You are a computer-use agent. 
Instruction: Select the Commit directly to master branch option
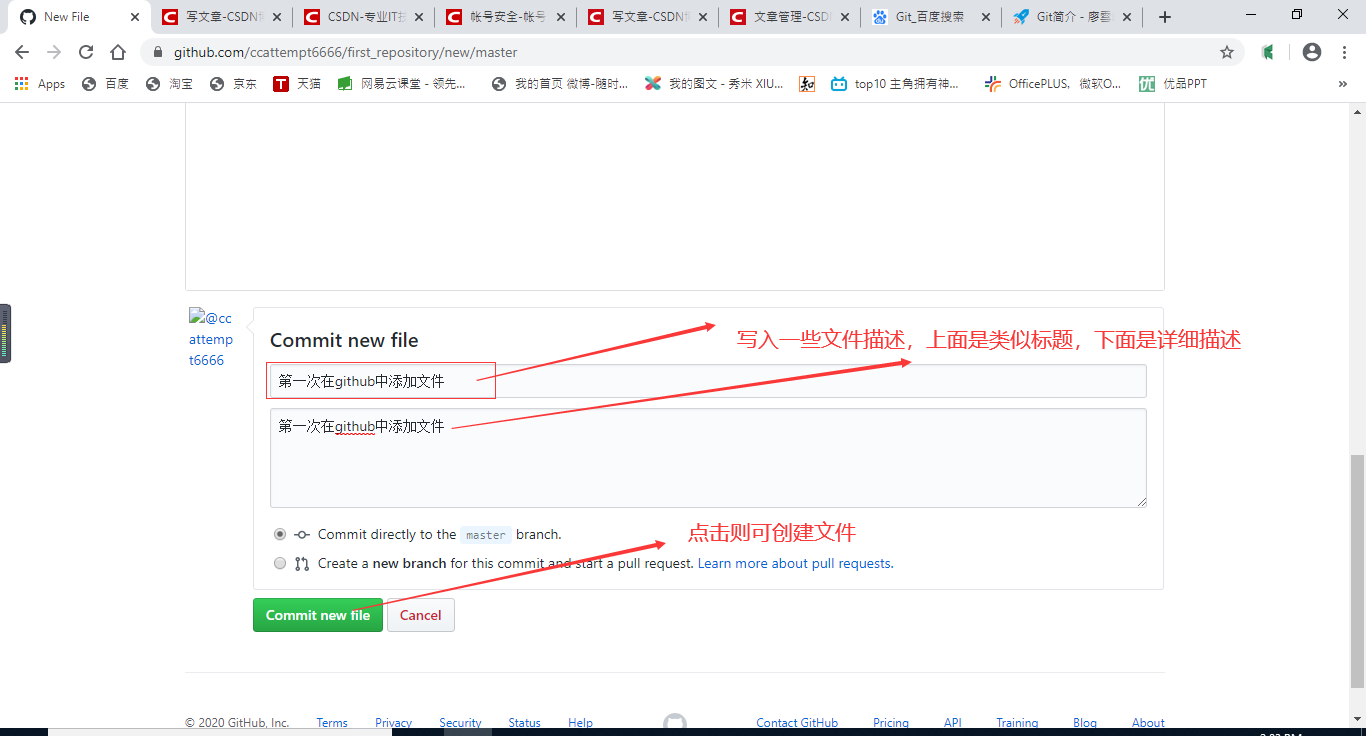(280, 534)
